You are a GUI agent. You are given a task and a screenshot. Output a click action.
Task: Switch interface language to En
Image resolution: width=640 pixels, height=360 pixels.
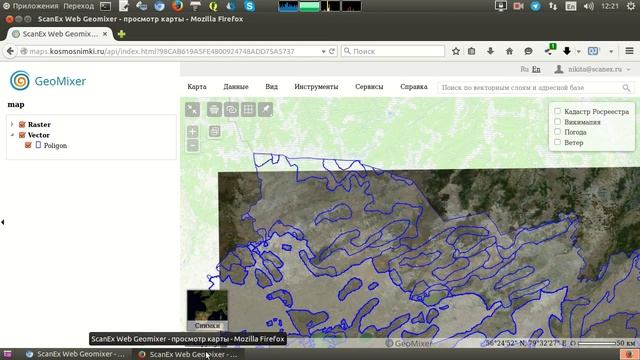[536, 69]
